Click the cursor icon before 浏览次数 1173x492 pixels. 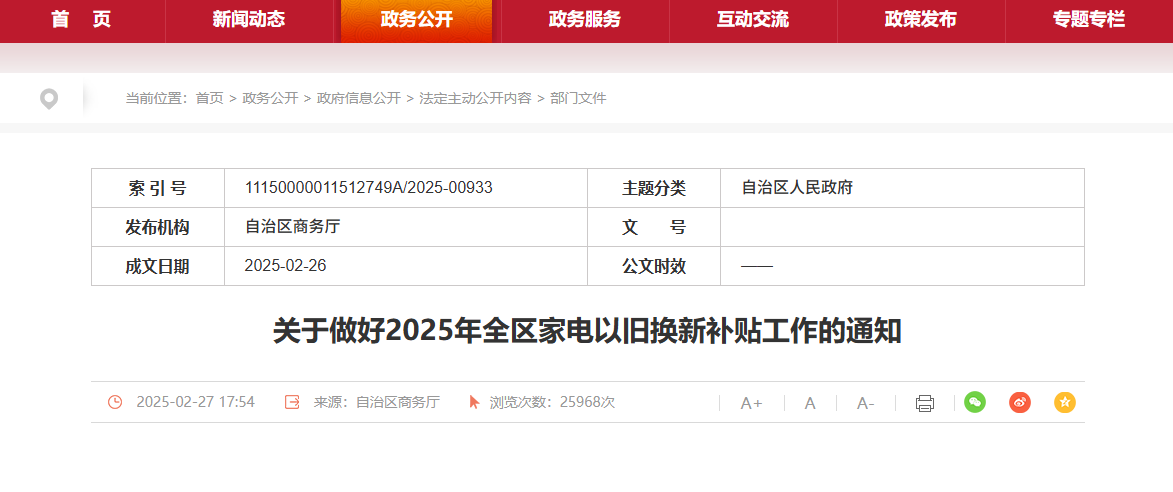(474, 402)
